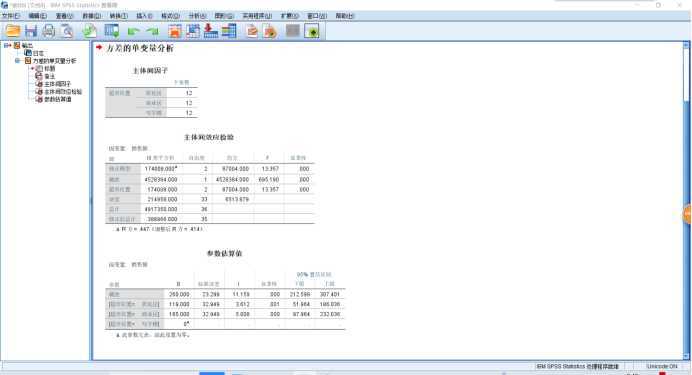Select the 4917350.000 total cell
This screenshot has height=375, width=692.
(161, 209)
